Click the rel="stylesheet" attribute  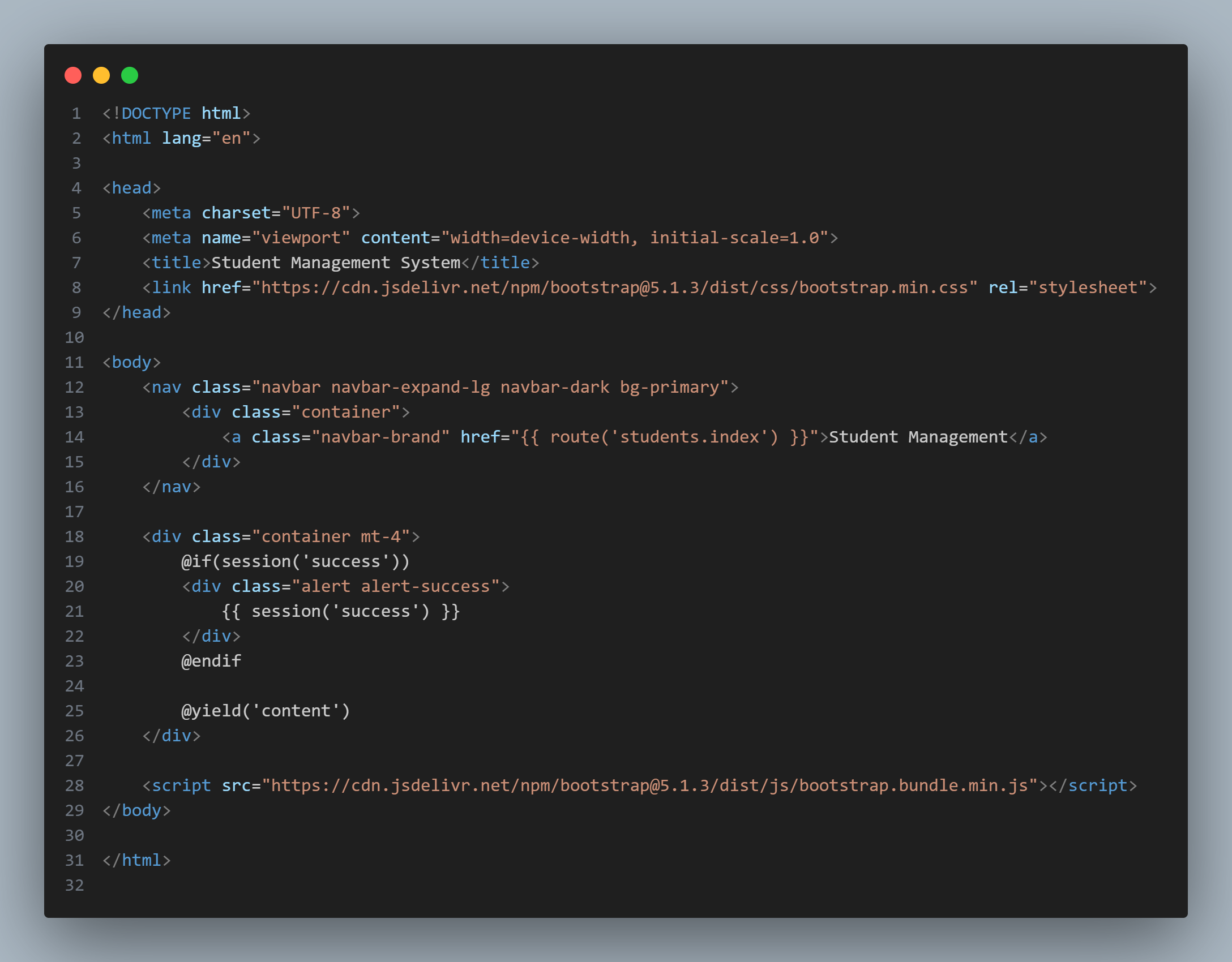1067,287
